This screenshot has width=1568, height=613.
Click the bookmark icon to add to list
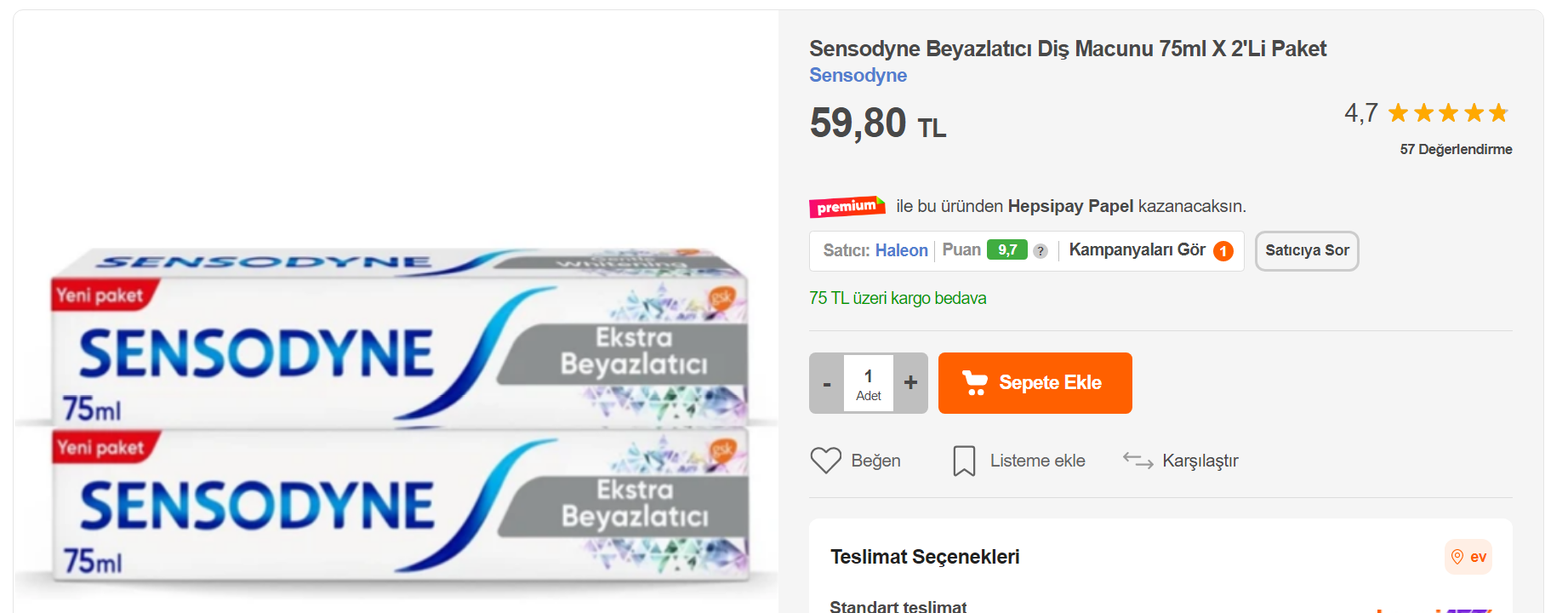964,461
